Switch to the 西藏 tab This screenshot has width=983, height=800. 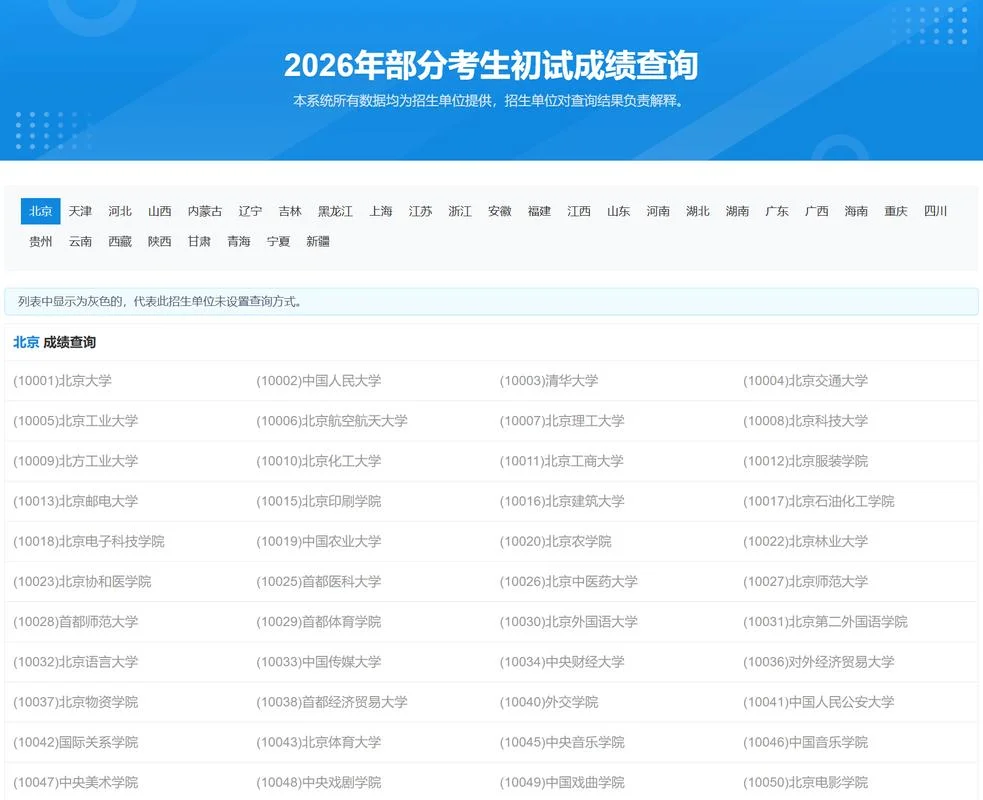click(120, 241)
